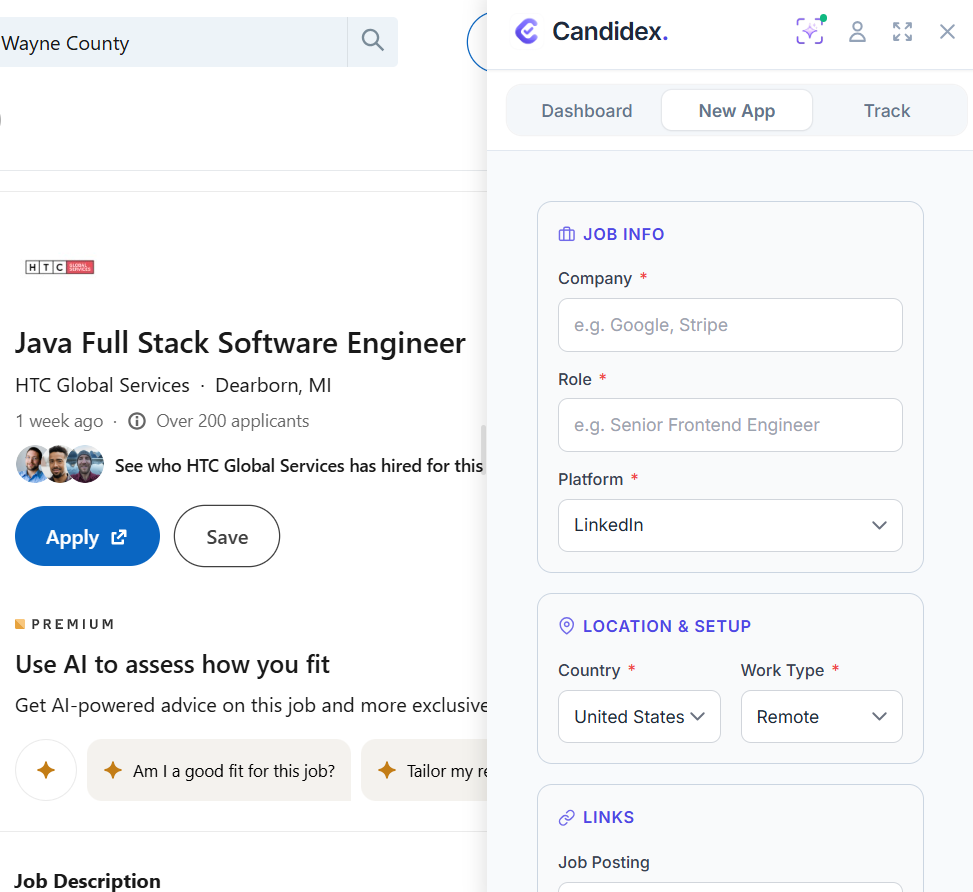
Task: Click the 'Over 200 applicants' text
Action: [x=233, y=421]
